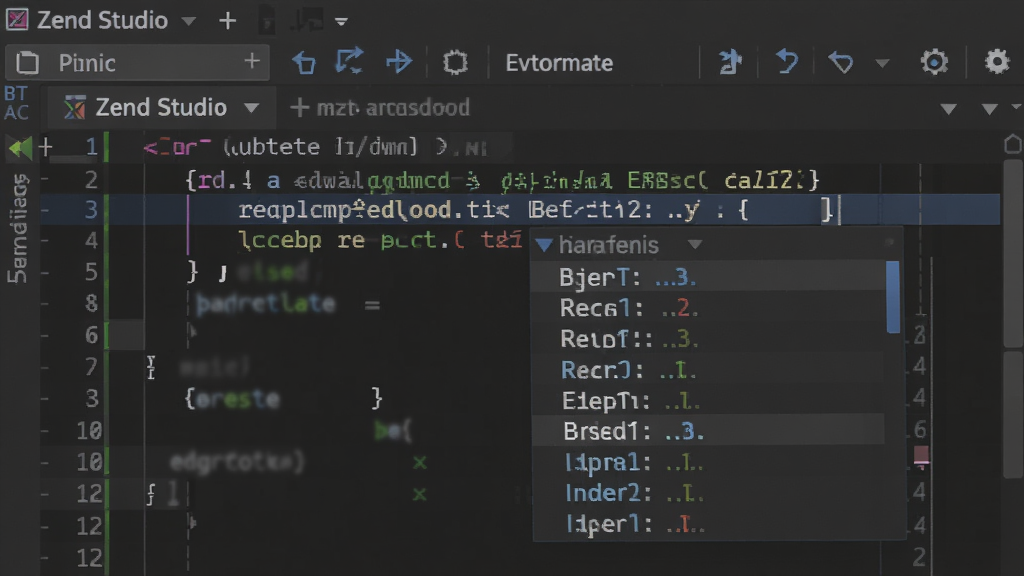1024x576 pixels.
Task: Select the Brsed1 suggestion
Action: tap(709, 431)
